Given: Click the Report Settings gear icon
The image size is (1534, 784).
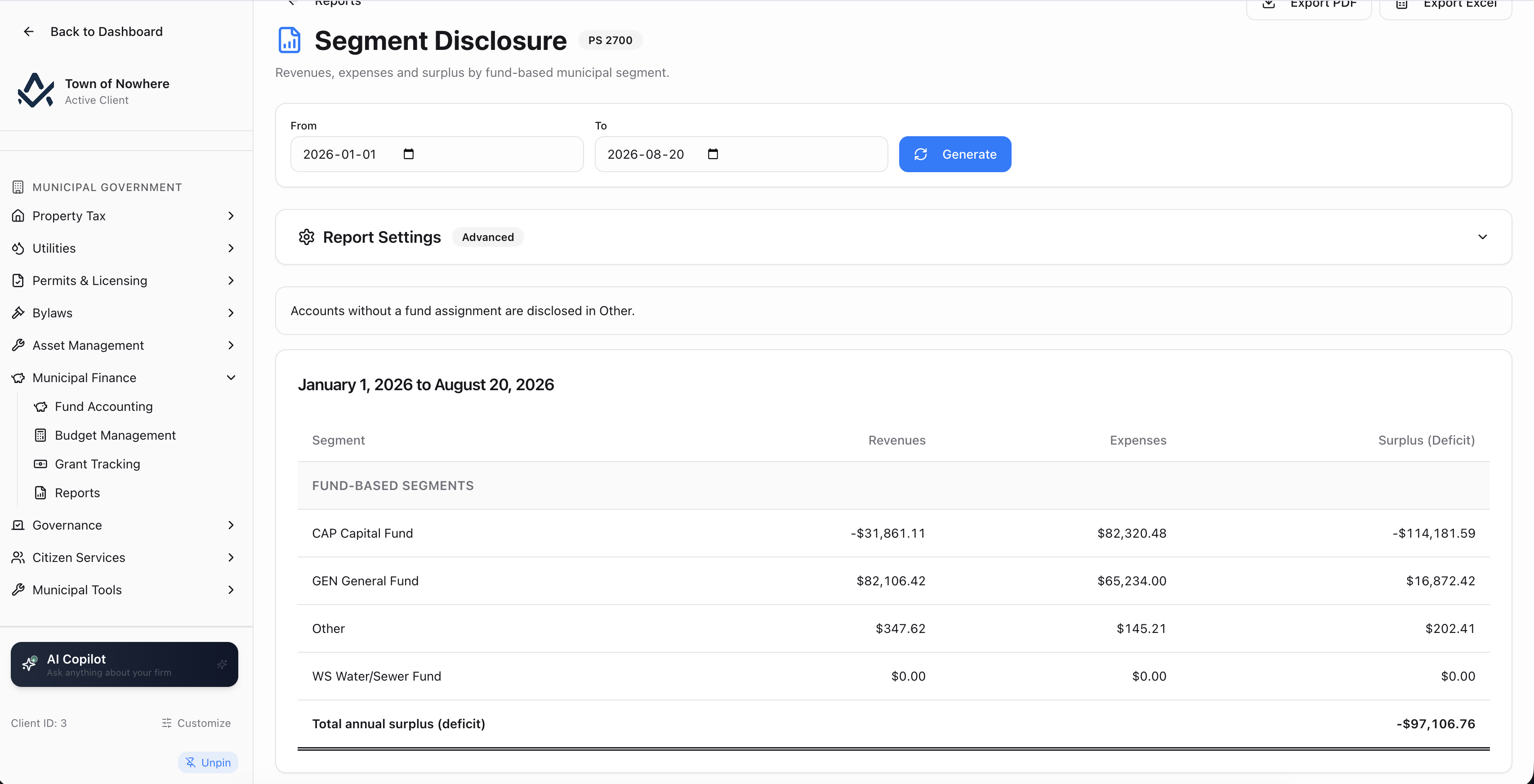Looking at the screenshot, I should [x=306, y=237].
